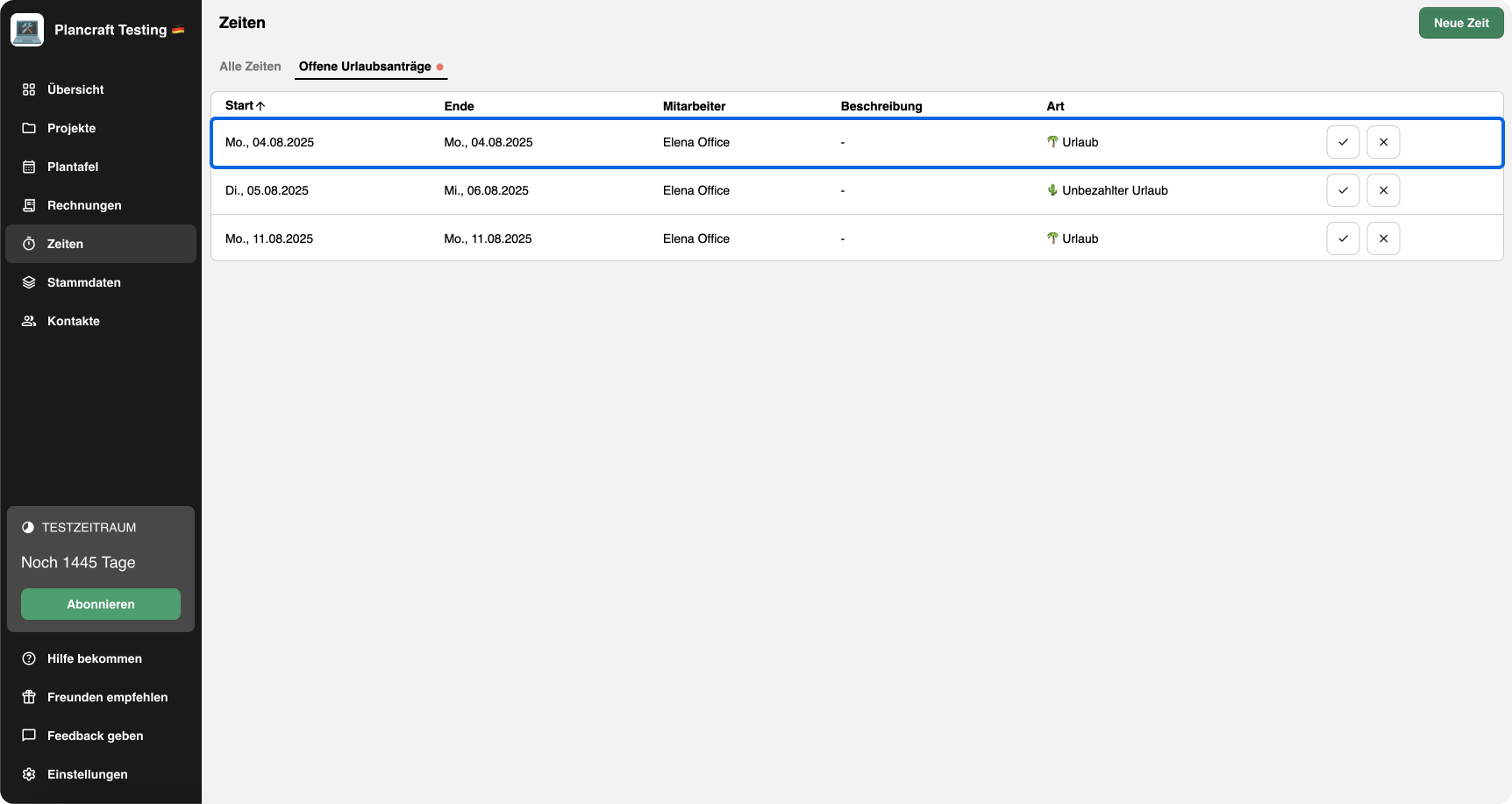Click the Plantafel calendar icon

29,167
